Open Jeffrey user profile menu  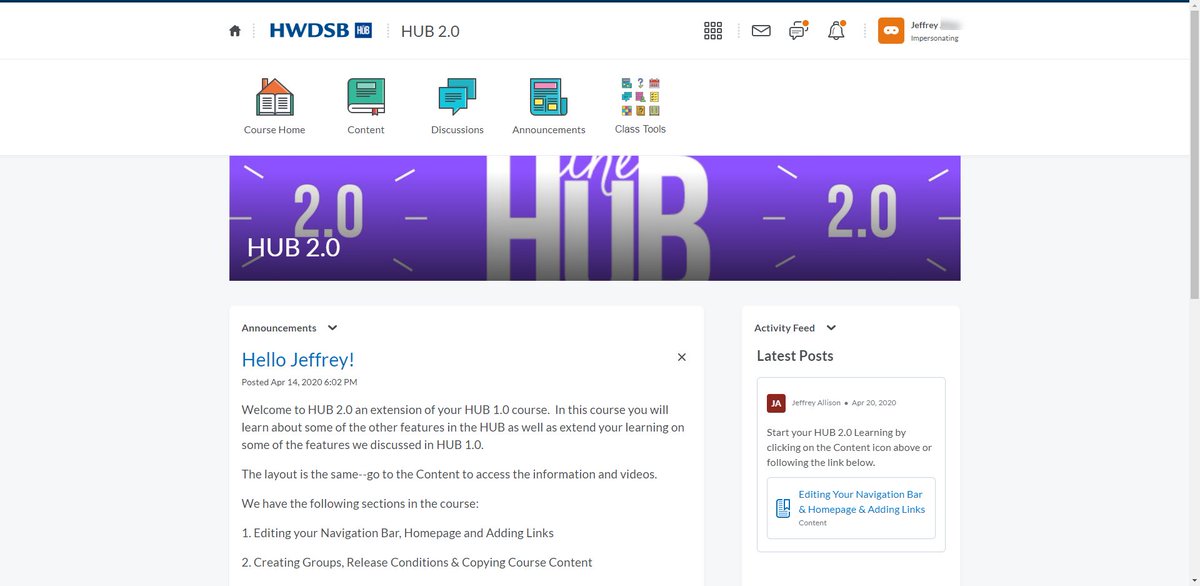pyautogui.click(x=919, y=31)
